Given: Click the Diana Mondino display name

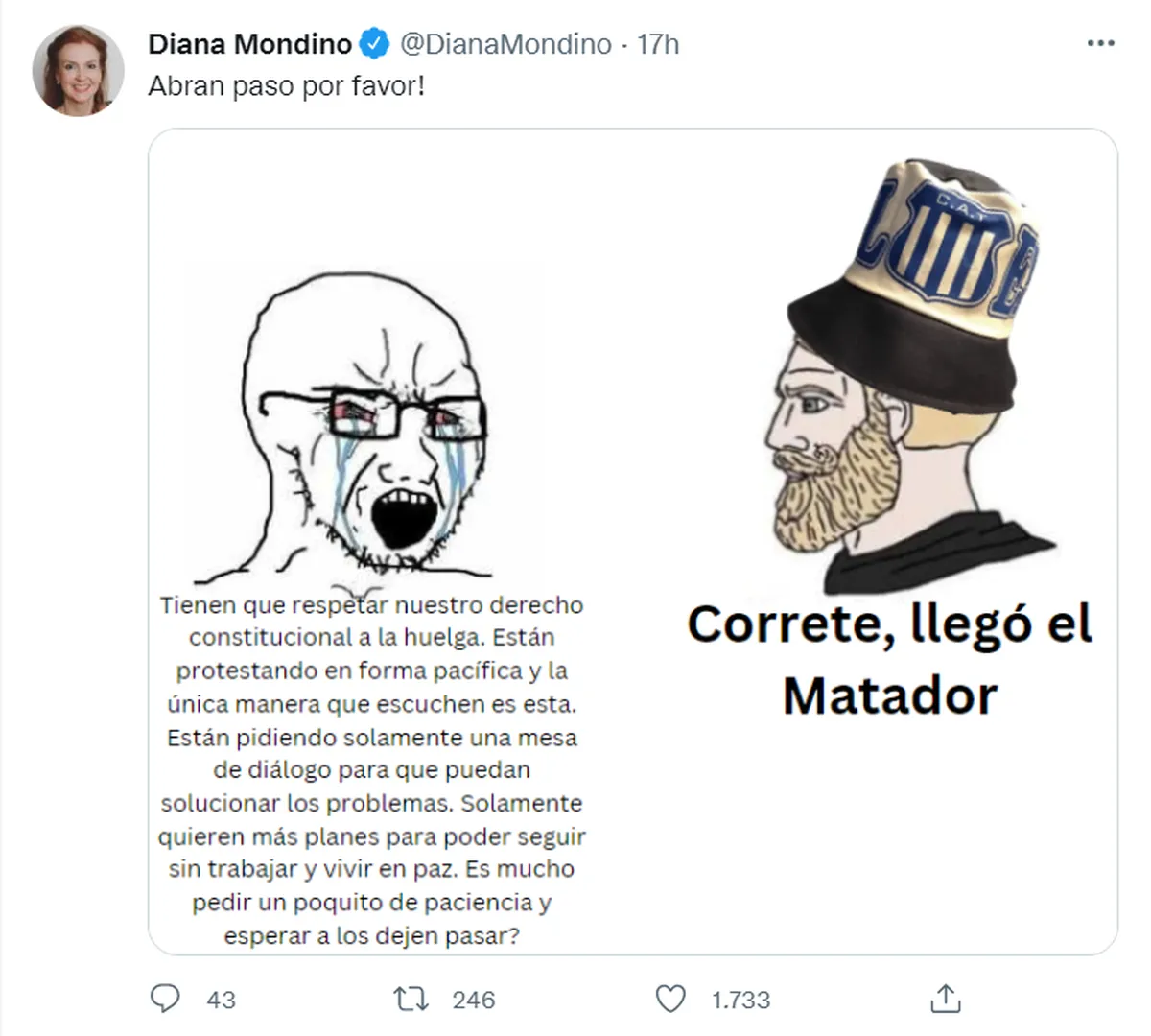Looking at the screenshot, I should (x=249, y=44).
